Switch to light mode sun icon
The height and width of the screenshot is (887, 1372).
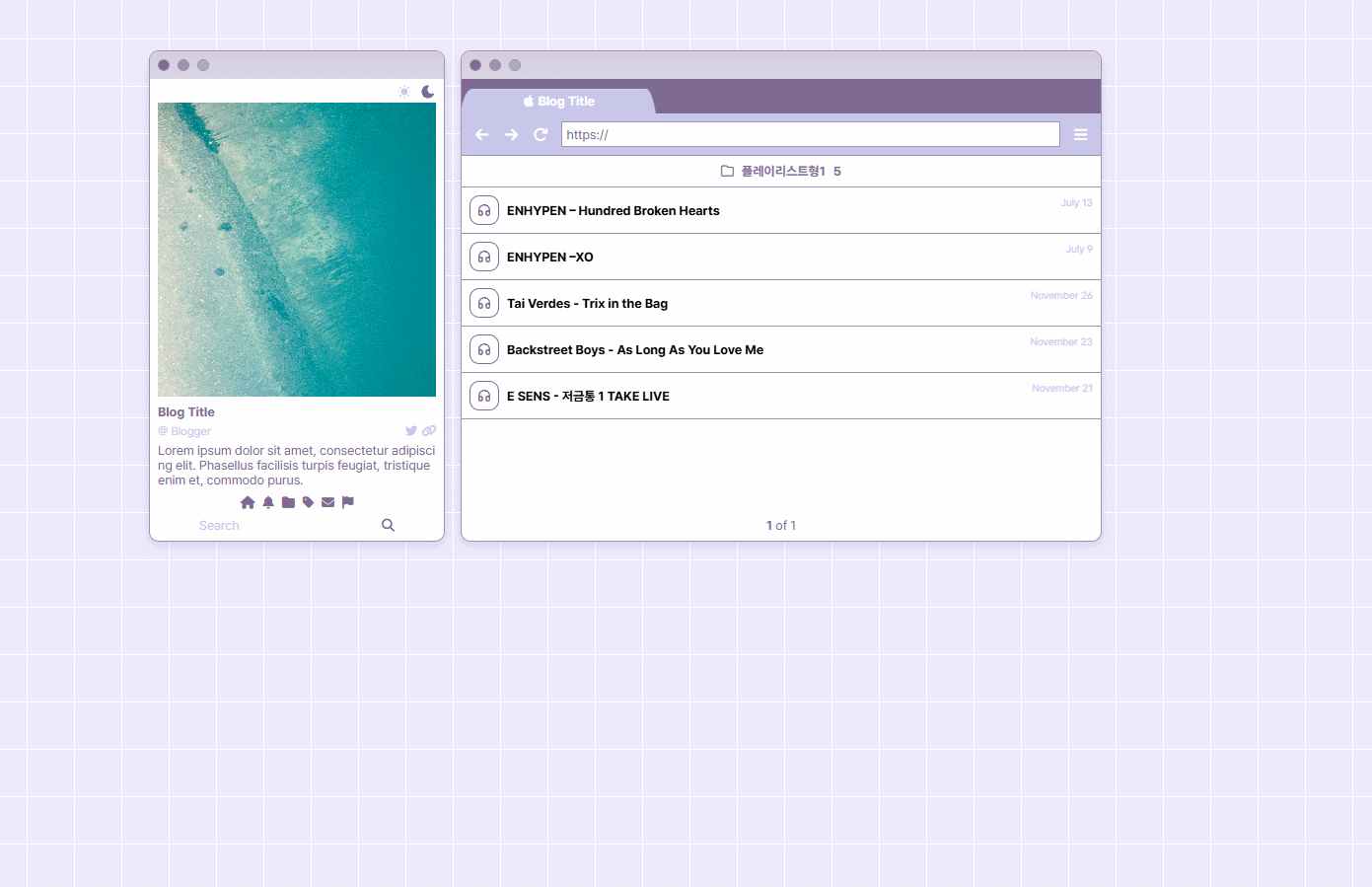(x=404, y=92)
